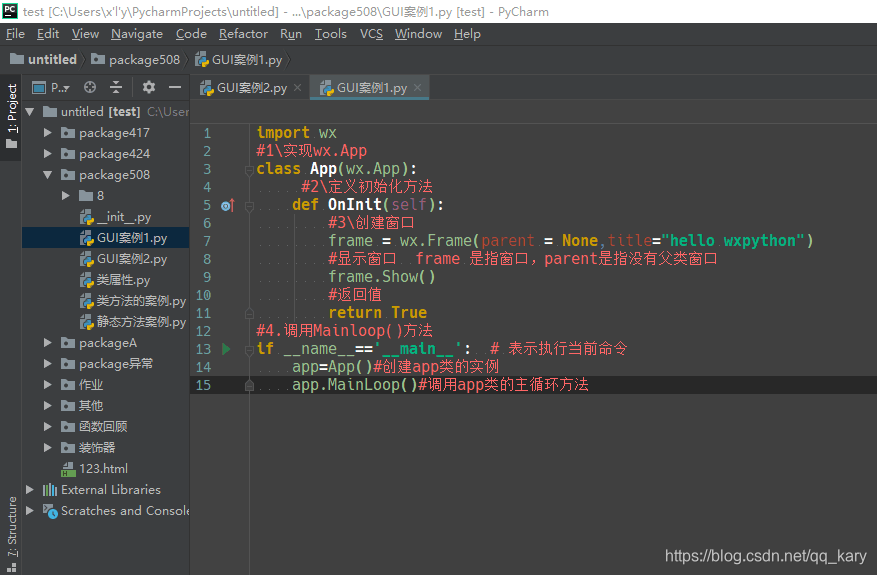This screenshot has width=877, height=575.
Task: Click the packageA folder icon
Action: (68, 343)
